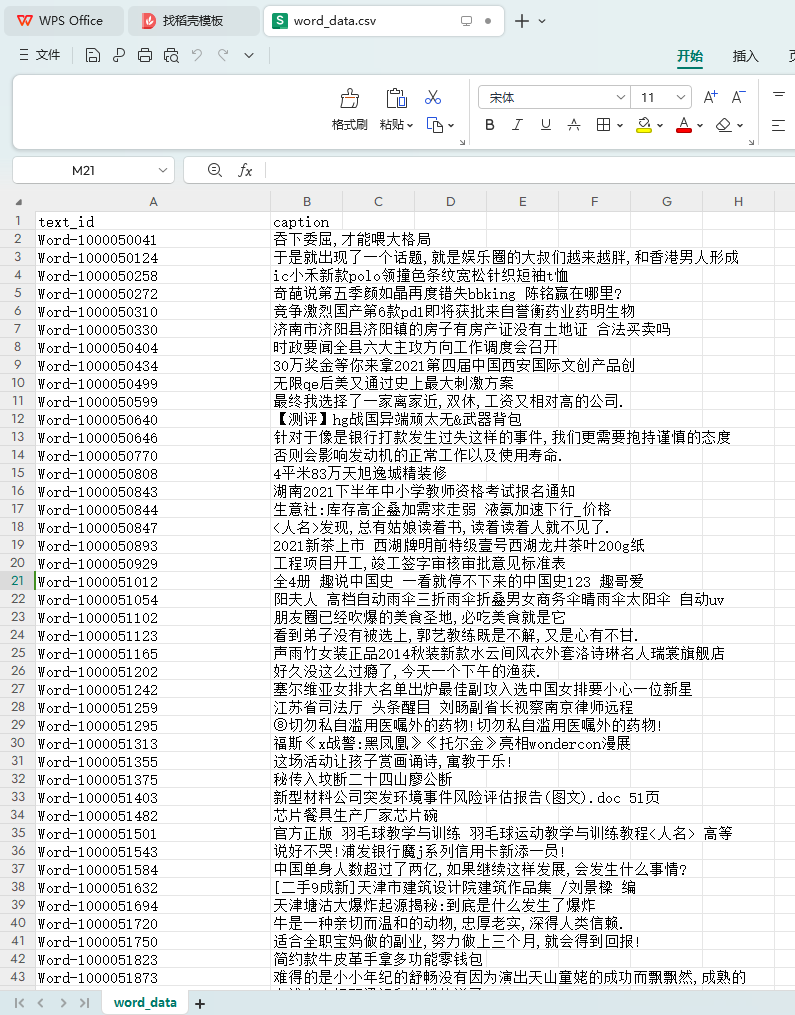Viewport: 795px width, 1015px height.
Task: Click the new tab plus button
Action: point(522,21)
